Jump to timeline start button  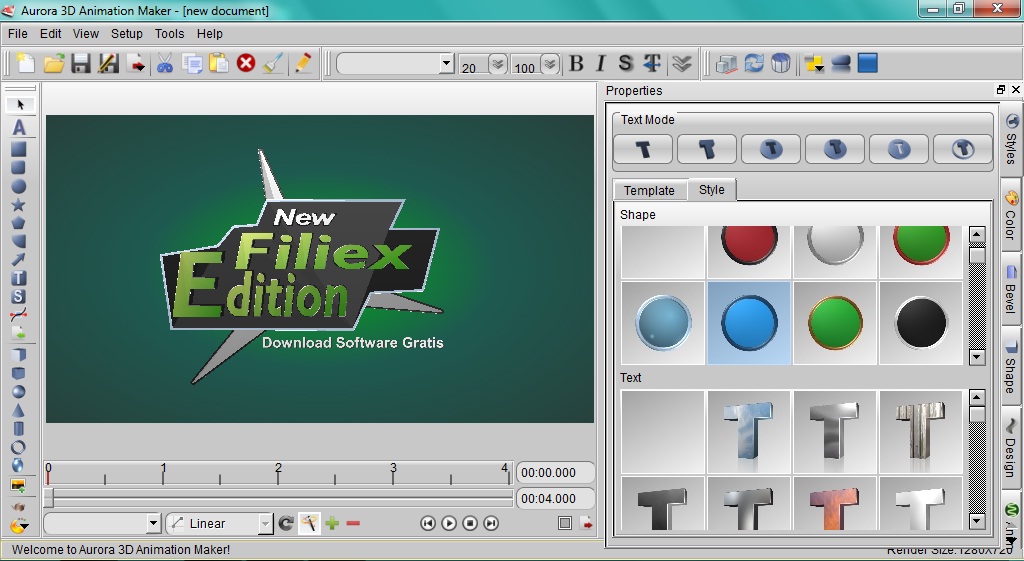click(x=428, y=523)
